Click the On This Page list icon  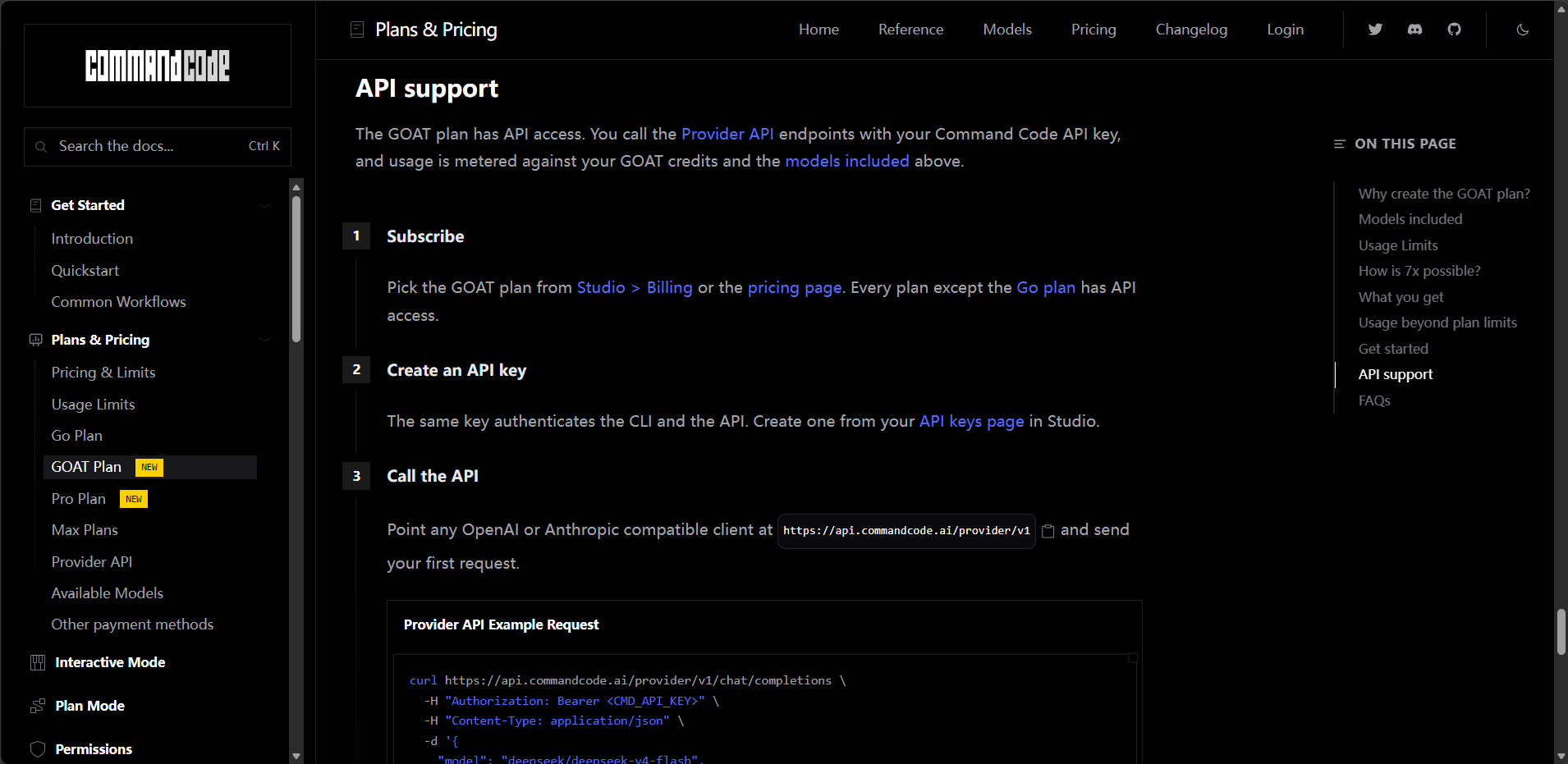[x=1340, y=144]
